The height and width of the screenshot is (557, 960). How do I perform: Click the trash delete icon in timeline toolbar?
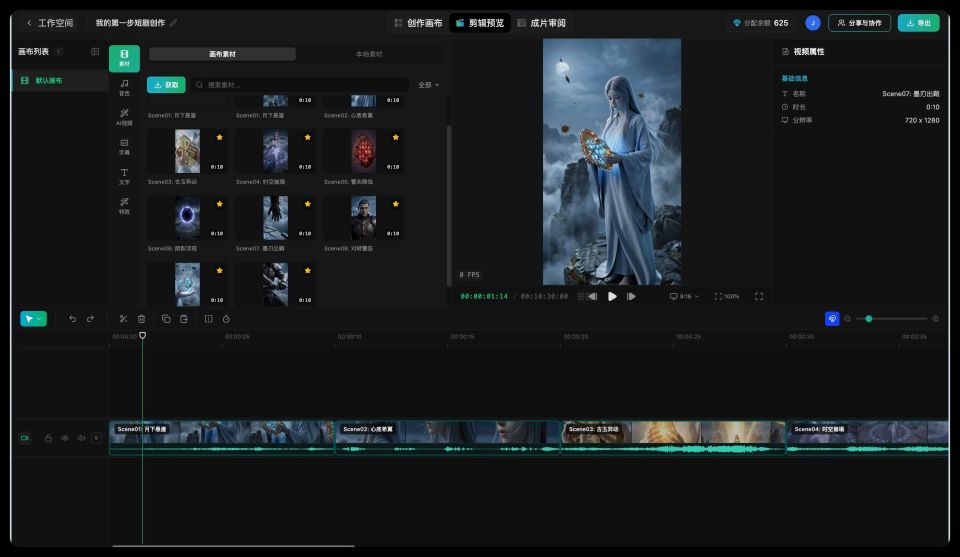[x=141, y=319]
